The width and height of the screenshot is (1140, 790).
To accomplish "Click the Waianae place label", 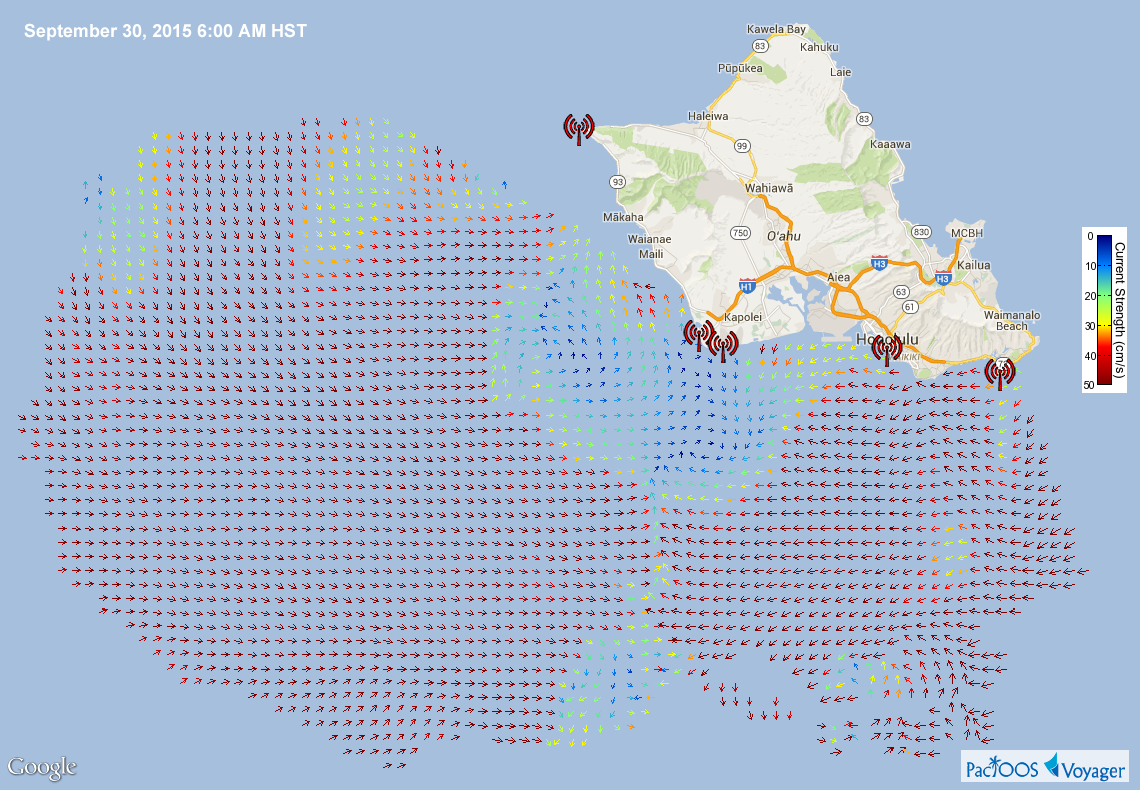I will coord(649,238).
